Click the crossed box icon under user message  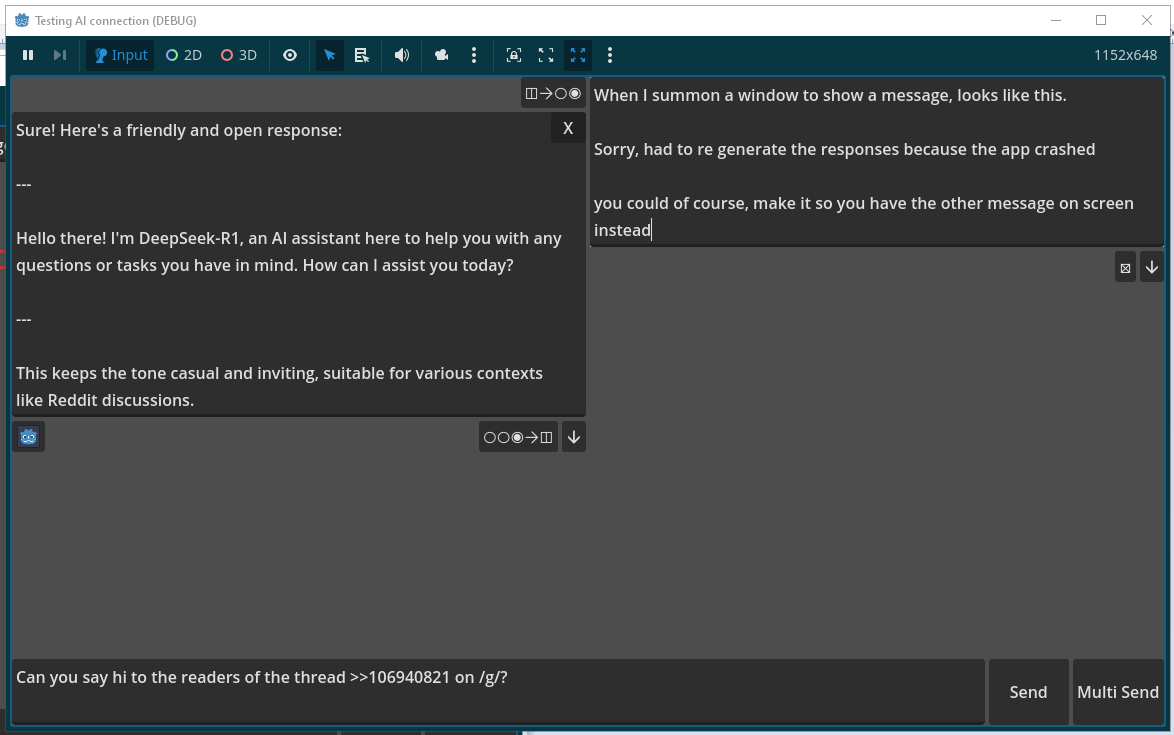click(x=1125, y=267)
